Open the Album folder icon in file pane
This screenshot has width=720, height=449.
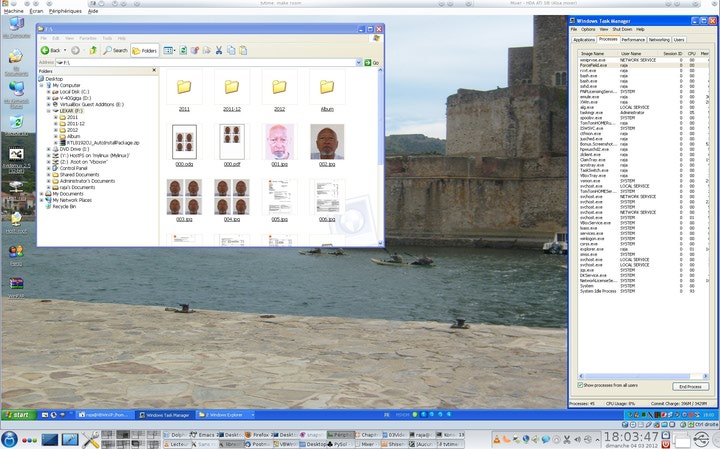click(327, 87)
